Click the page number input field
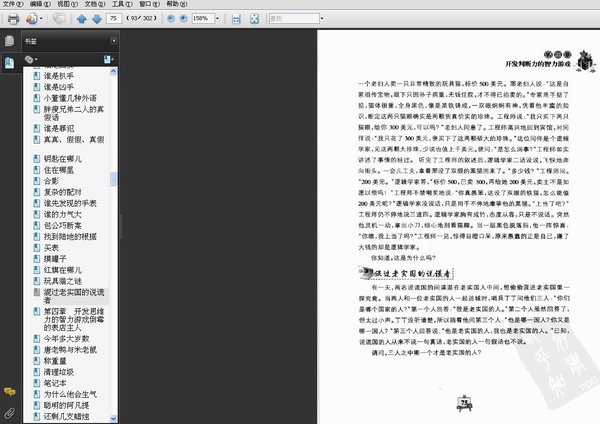The image size is (600, 424). 114,19
